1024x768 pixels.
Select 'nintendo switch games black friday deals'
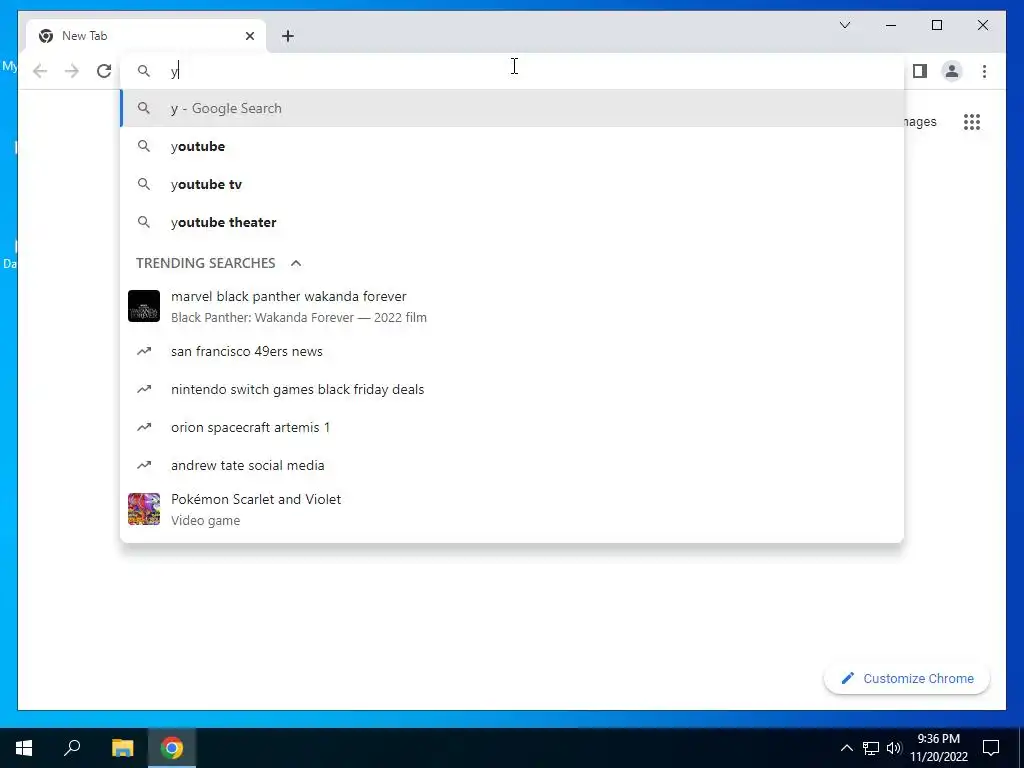click(x=512, y=389)
